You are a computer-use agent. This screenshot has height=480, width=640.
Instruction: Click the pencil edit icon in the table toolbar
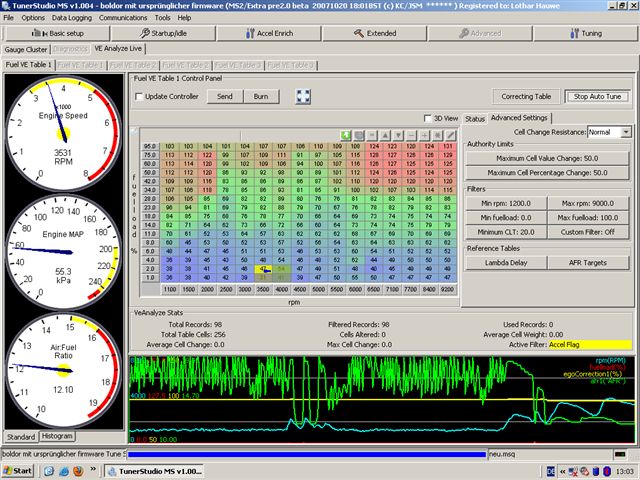450,134
